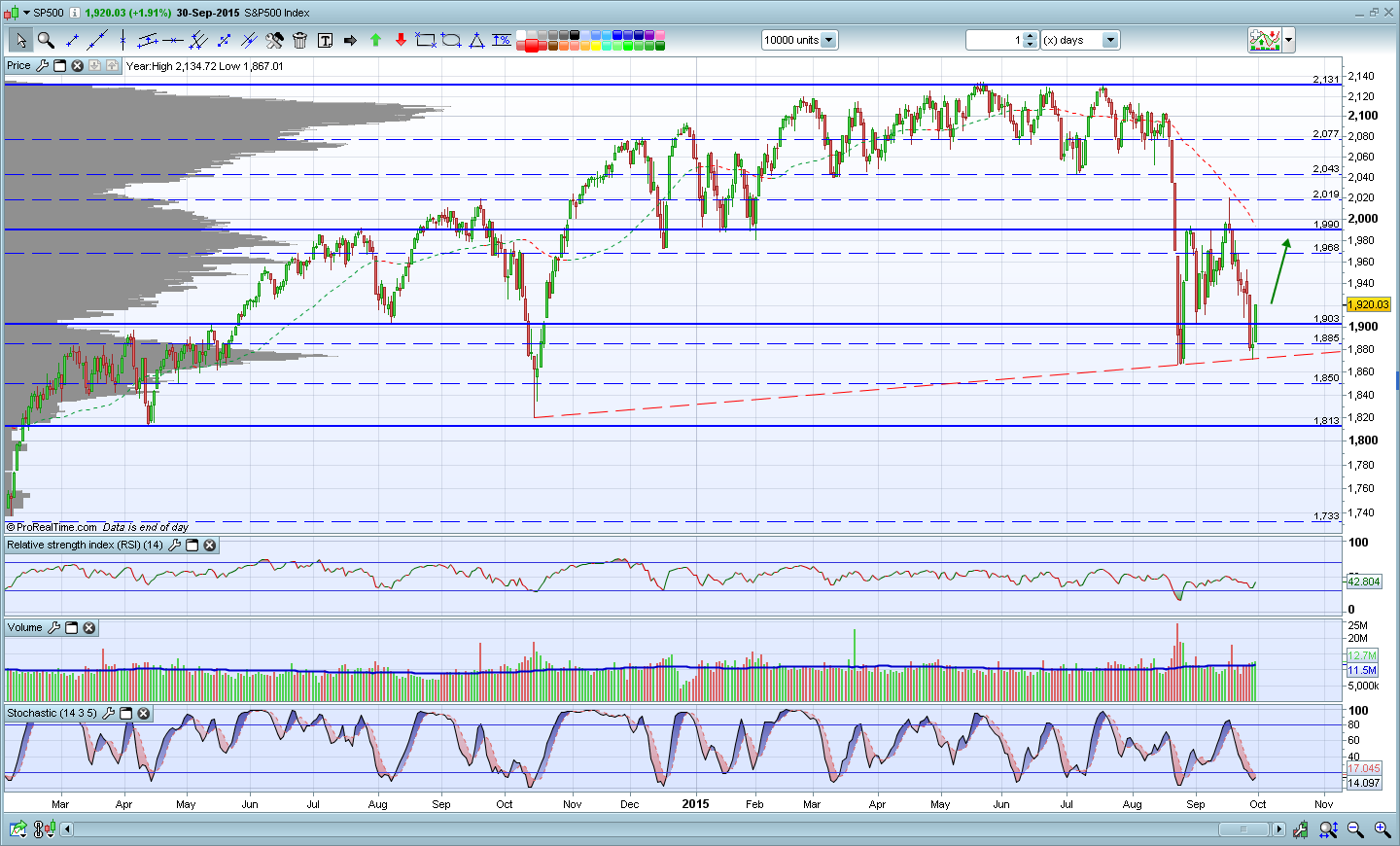This screenshot has width=1400, height=846.
Task: Click the RSI value label 42.804
Action: 1363,582
